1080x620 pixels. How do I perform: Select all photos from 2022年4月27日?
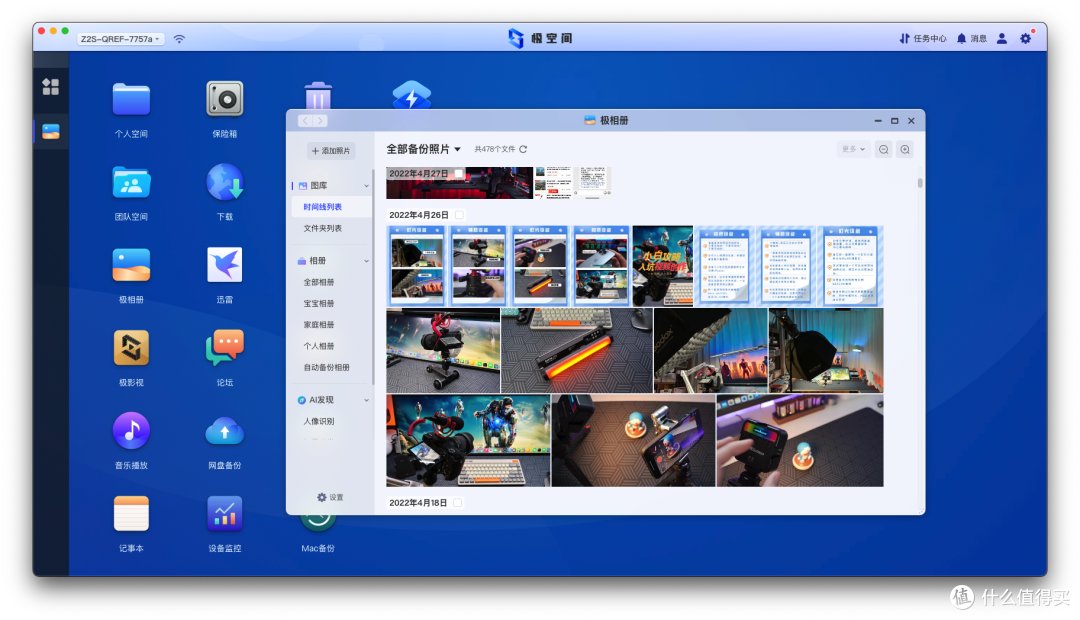[x=457, y=172]
